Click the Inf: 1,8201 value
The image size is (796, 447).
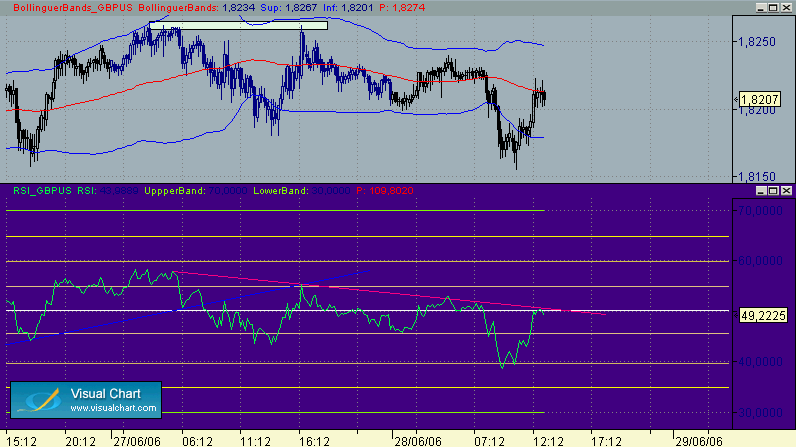tap(348, 8)
